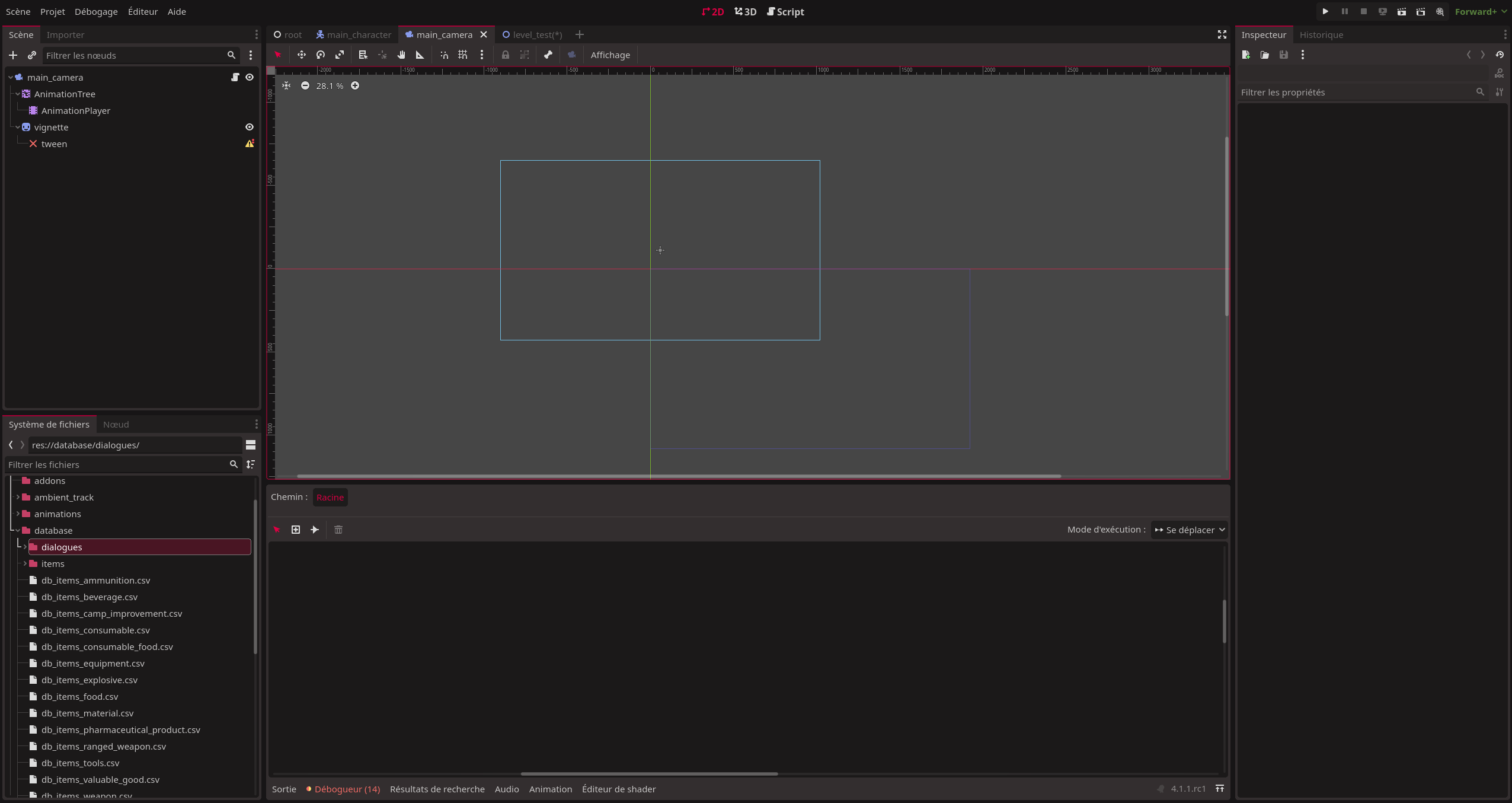Screen dimensions: 1512x803
Task: Select the Move tool in the 2D toolbar
Action: (x=302, y=55)
